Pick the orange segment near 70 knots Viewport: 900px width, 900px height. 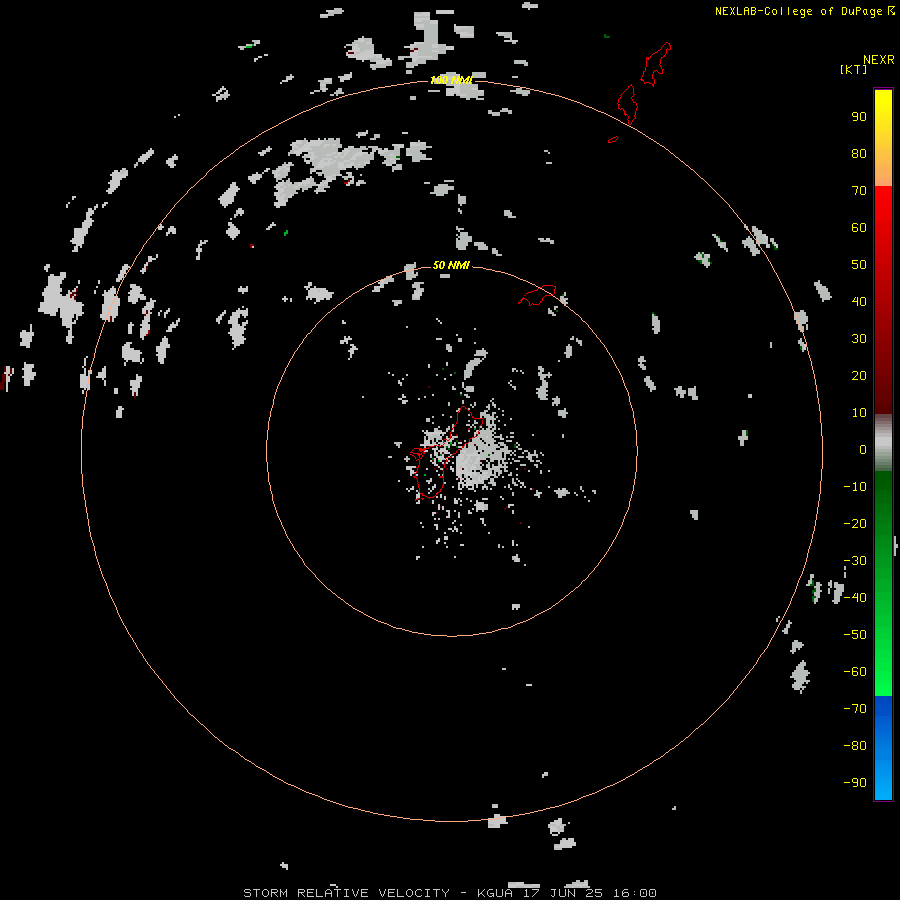[x=883, y=172]
